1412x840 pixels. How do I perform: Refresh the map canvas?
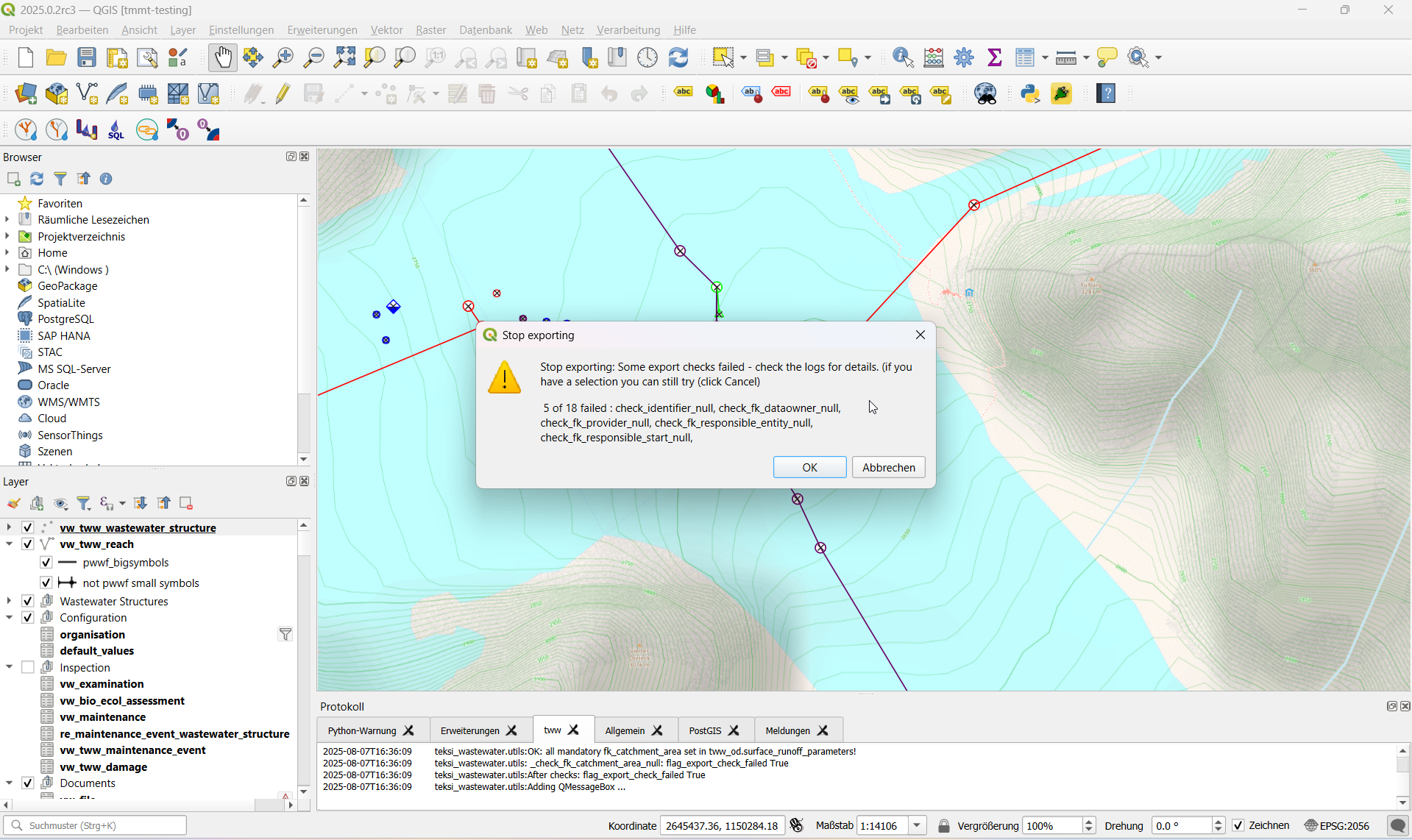pos(678,57)
